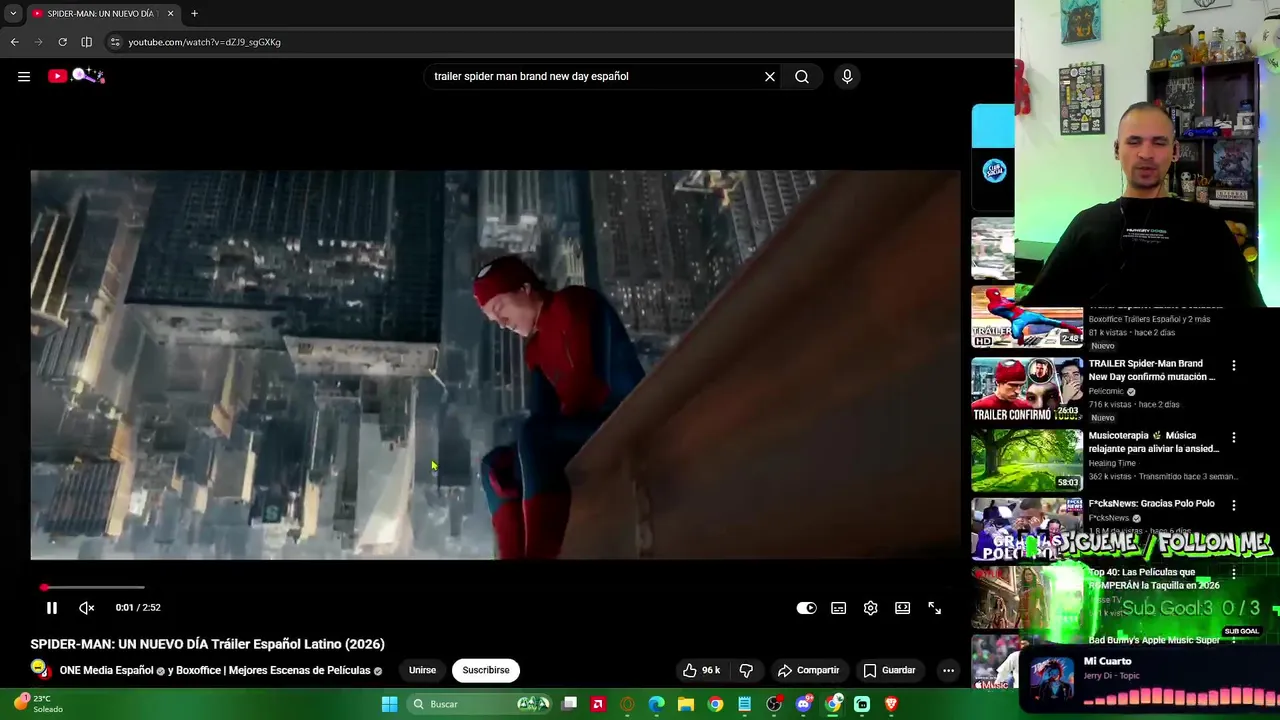Screen dimensions: 1280x720
Task: Open options for Musicoterapia video
Action: pyautogui.click(x=1233, y=438)
